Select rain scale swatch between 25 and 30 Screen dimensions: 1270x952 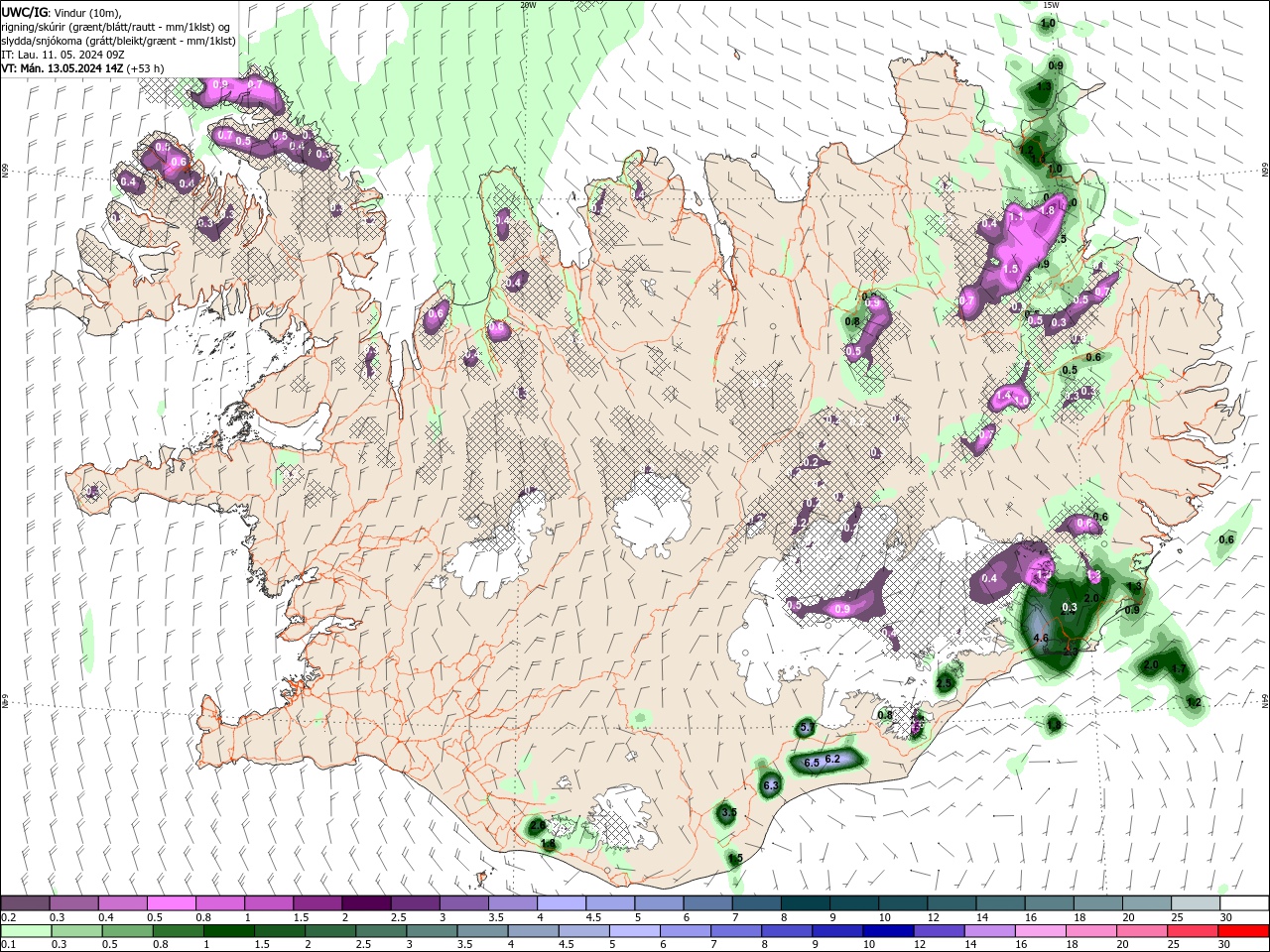pyautogui.click(x=1193, y=930)
